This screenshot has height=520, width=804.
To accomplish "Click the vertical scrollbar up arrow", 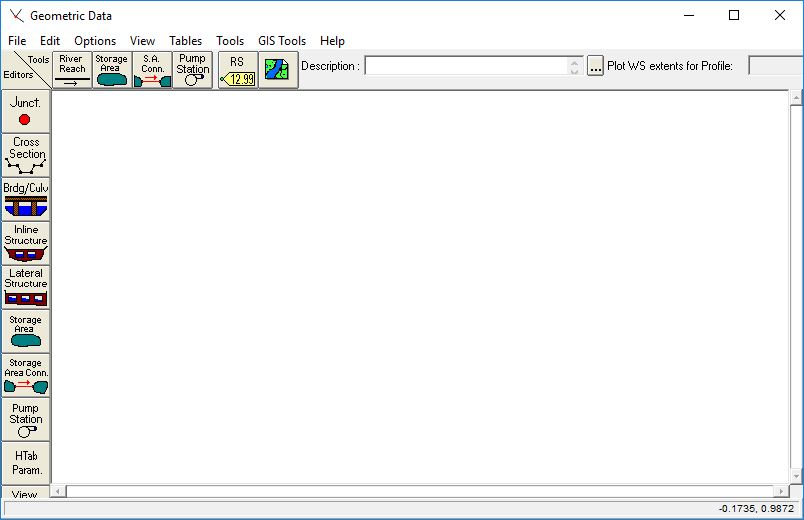I will tap(796, 97).
